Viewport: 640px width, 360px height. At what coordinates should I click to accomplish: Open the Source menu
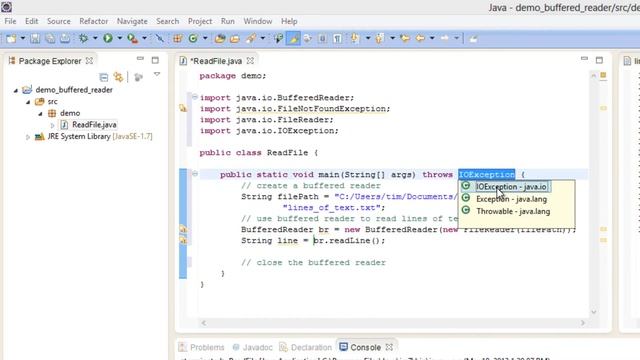(x=59, y=21)
